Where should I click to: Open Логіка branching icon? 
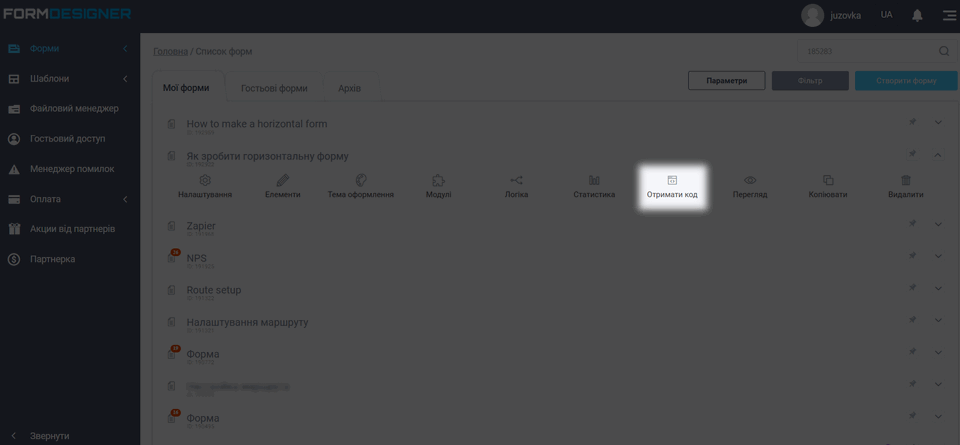pos(516,181)
